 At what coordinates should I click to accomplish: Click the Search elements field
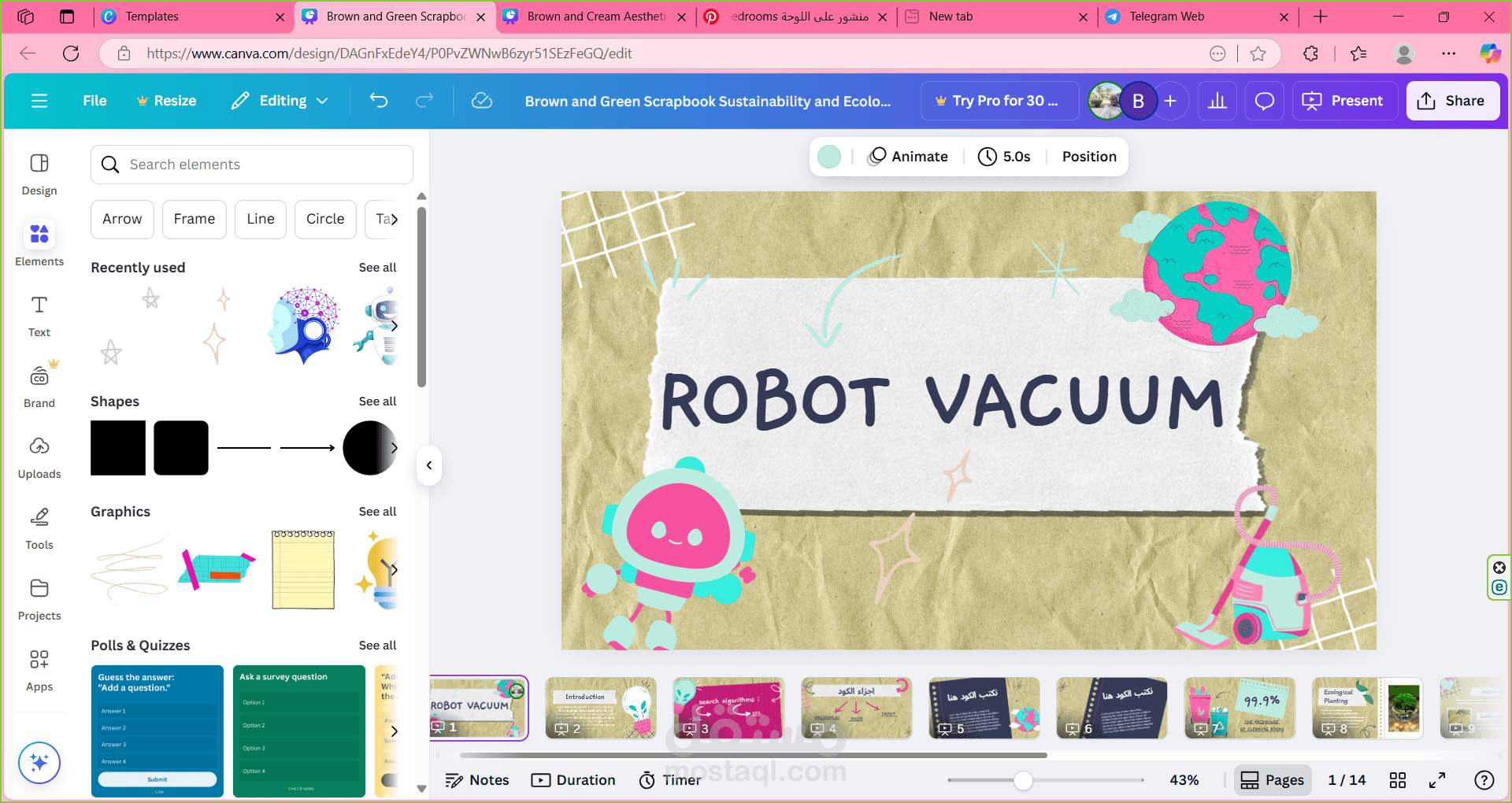(x=252, y=165)
